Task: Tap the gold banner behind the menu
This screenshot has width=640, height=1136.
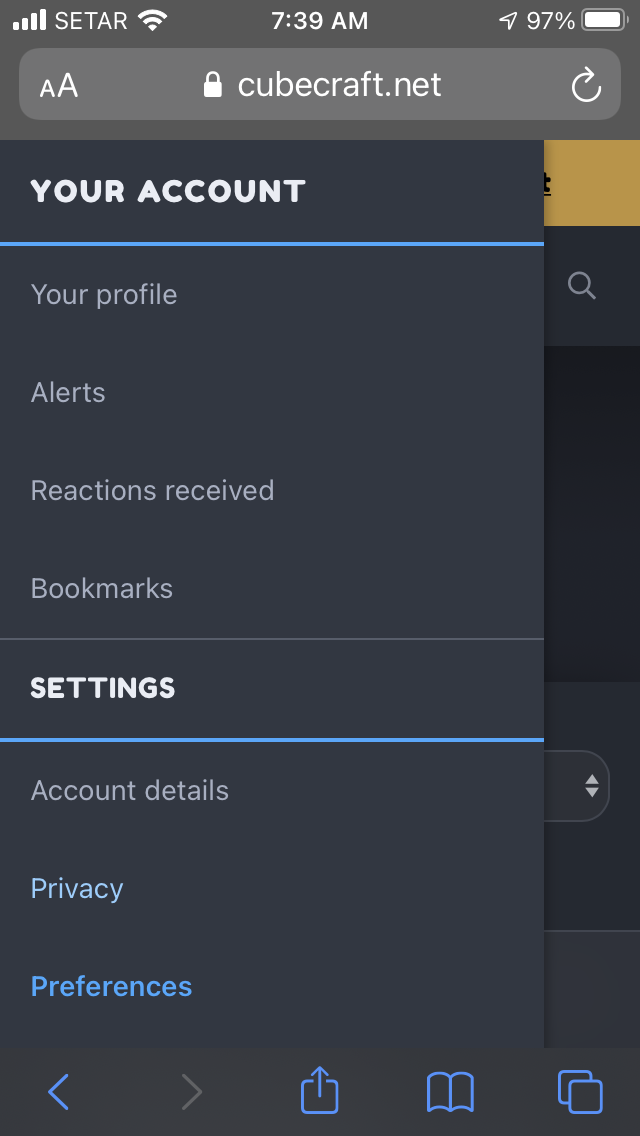Action: pos(591,183)
